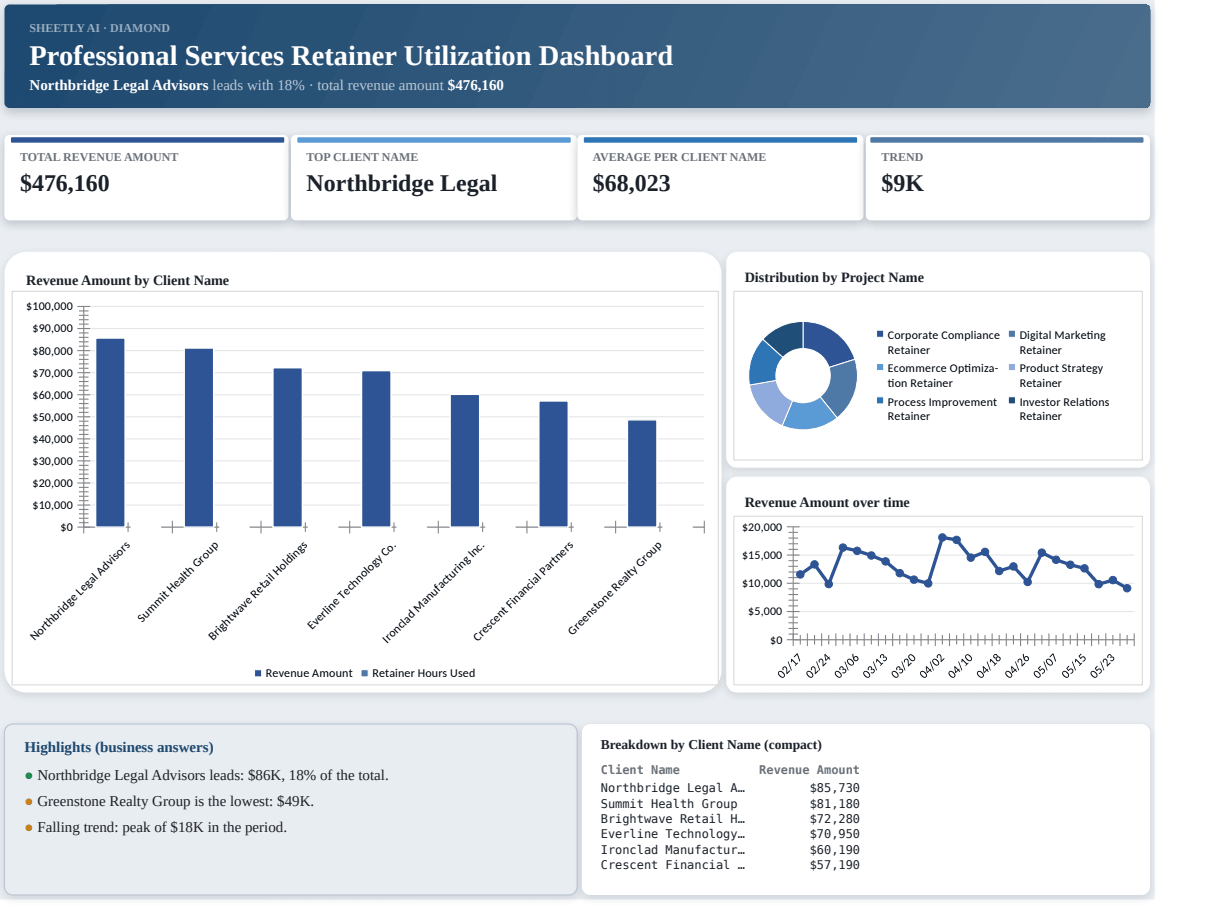Click the Process Improvement Retainer legend label
This screenshot has width=1227, height=922.
tap(942, 409)
